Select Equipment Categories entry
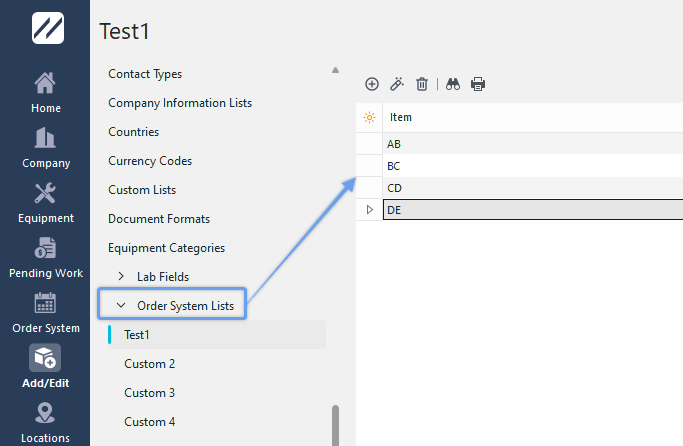Screen dimensions: 683x446 point(166,248)
